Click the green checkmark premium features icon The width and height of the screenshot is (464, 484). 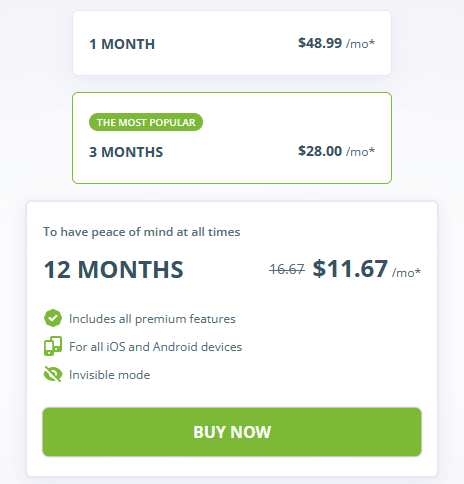53,318
